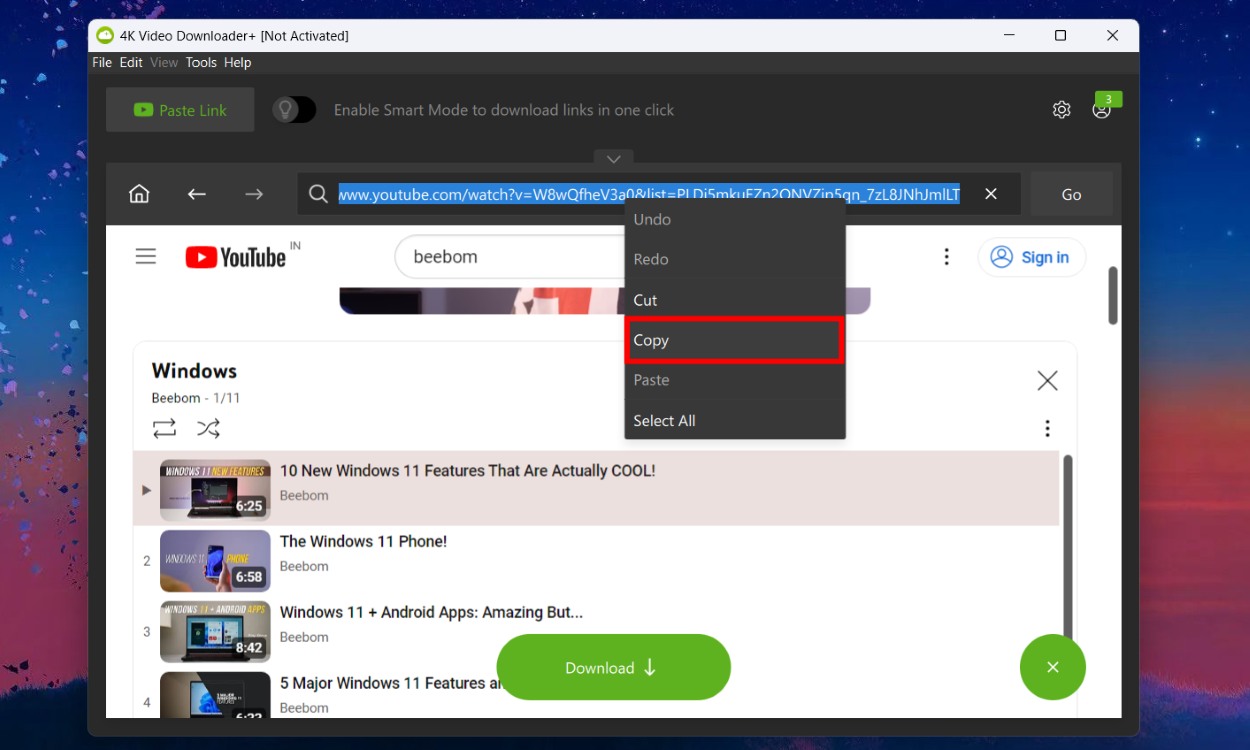Open the Windows 11 Phone video thumbnail
This screenshot has width=1250, height=750.
[x=214, y=561]
